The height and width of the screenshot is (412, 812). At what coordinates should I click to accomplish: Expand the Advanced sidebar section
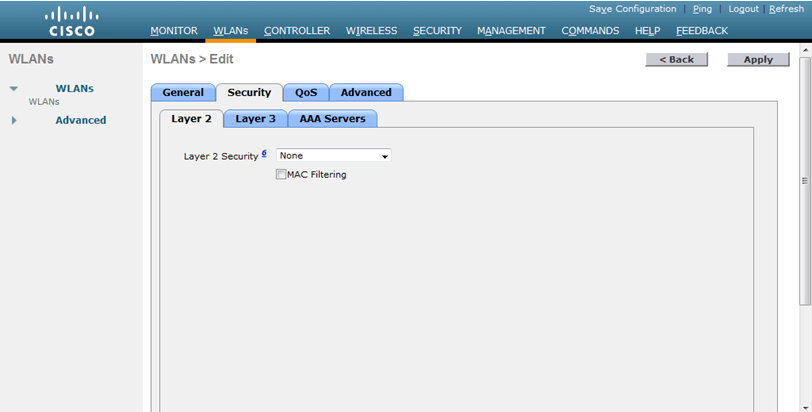14,120
